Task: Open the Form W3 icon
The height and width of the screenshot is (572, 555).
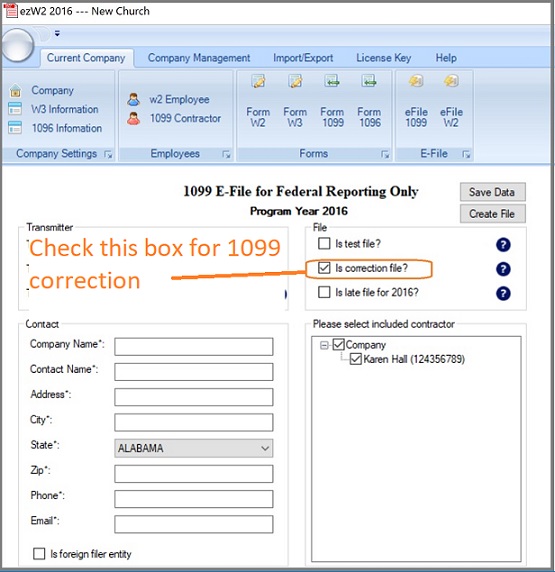Action: point(295,101)
